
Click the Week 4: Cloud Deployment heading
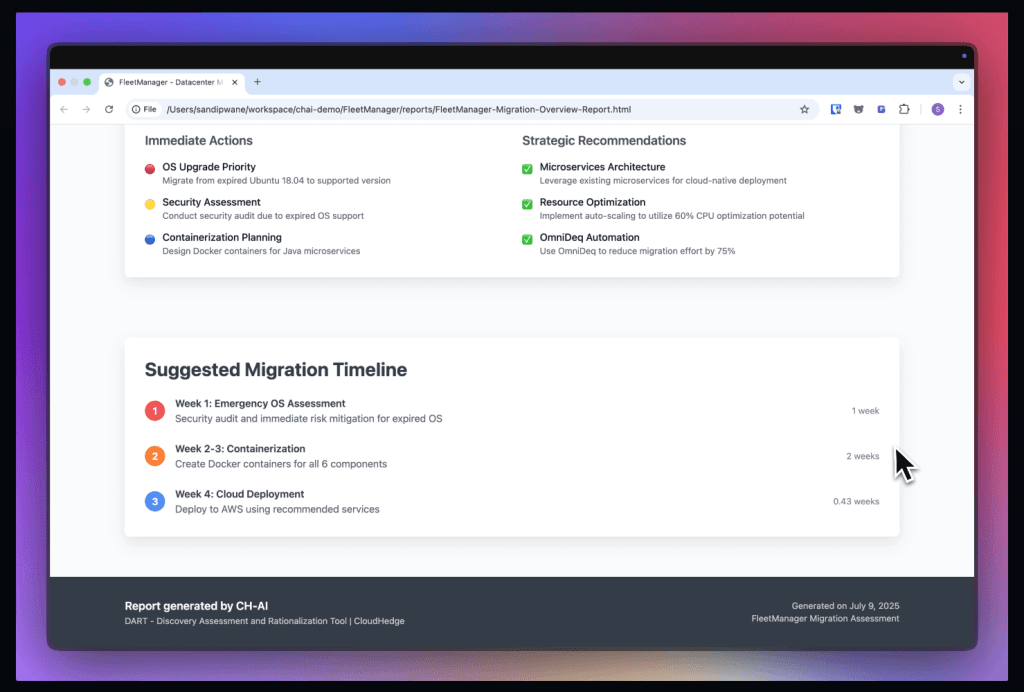point(239,494)
